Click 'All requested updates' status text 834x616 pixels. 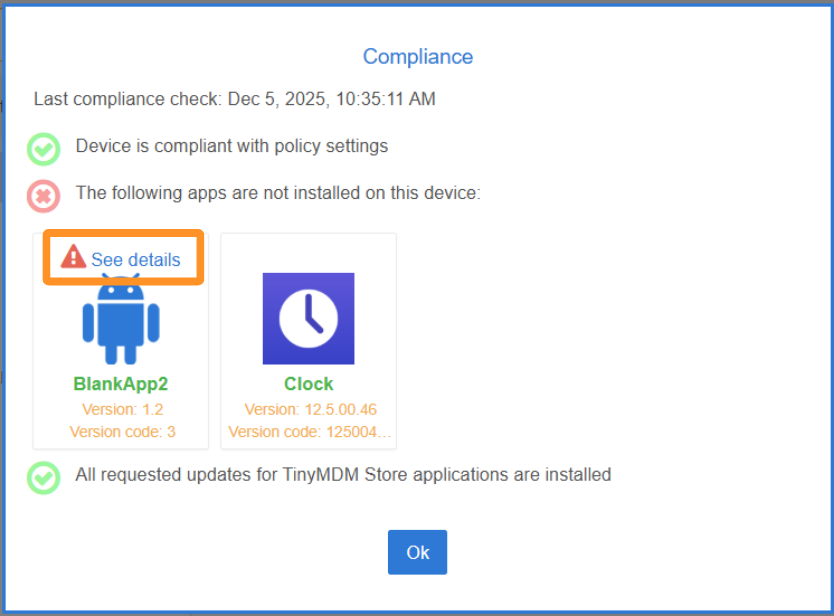pos(343,475)
